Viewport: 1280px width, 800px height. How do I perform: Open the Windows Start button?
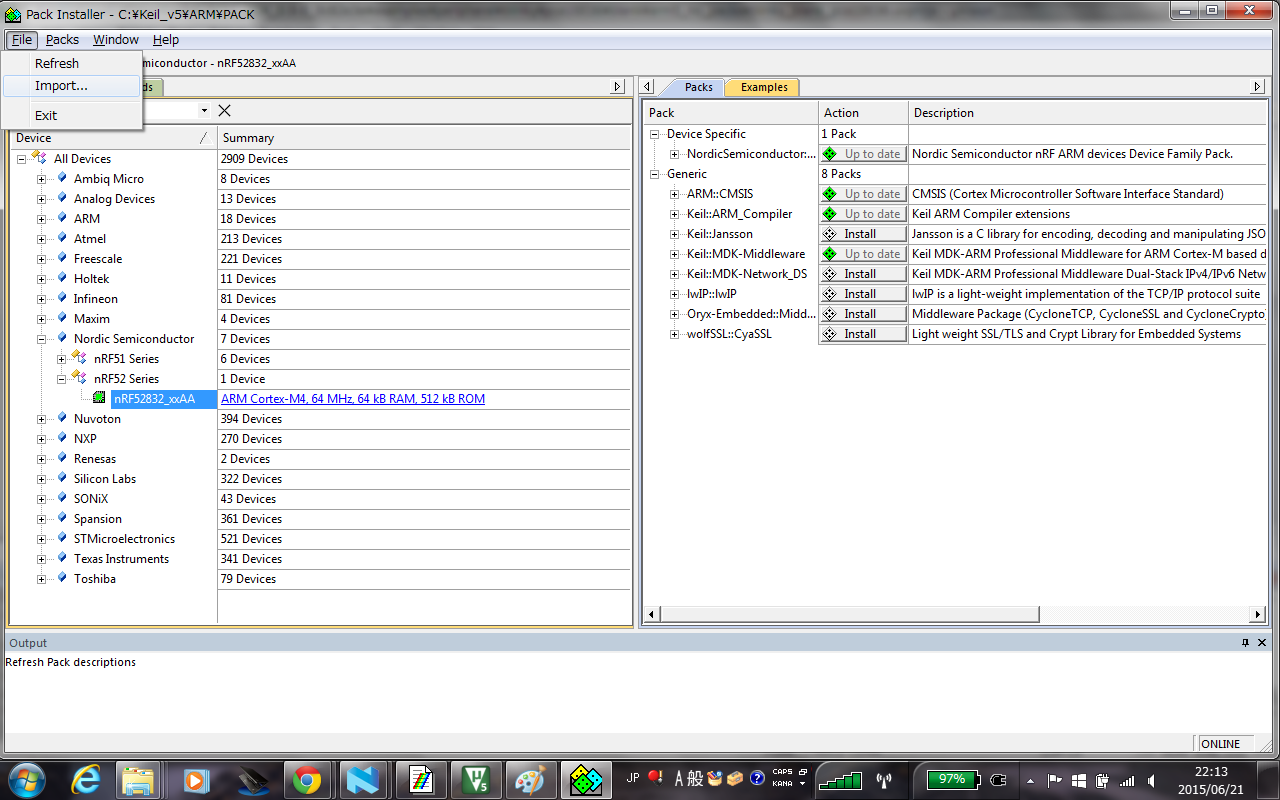(25, 779)
